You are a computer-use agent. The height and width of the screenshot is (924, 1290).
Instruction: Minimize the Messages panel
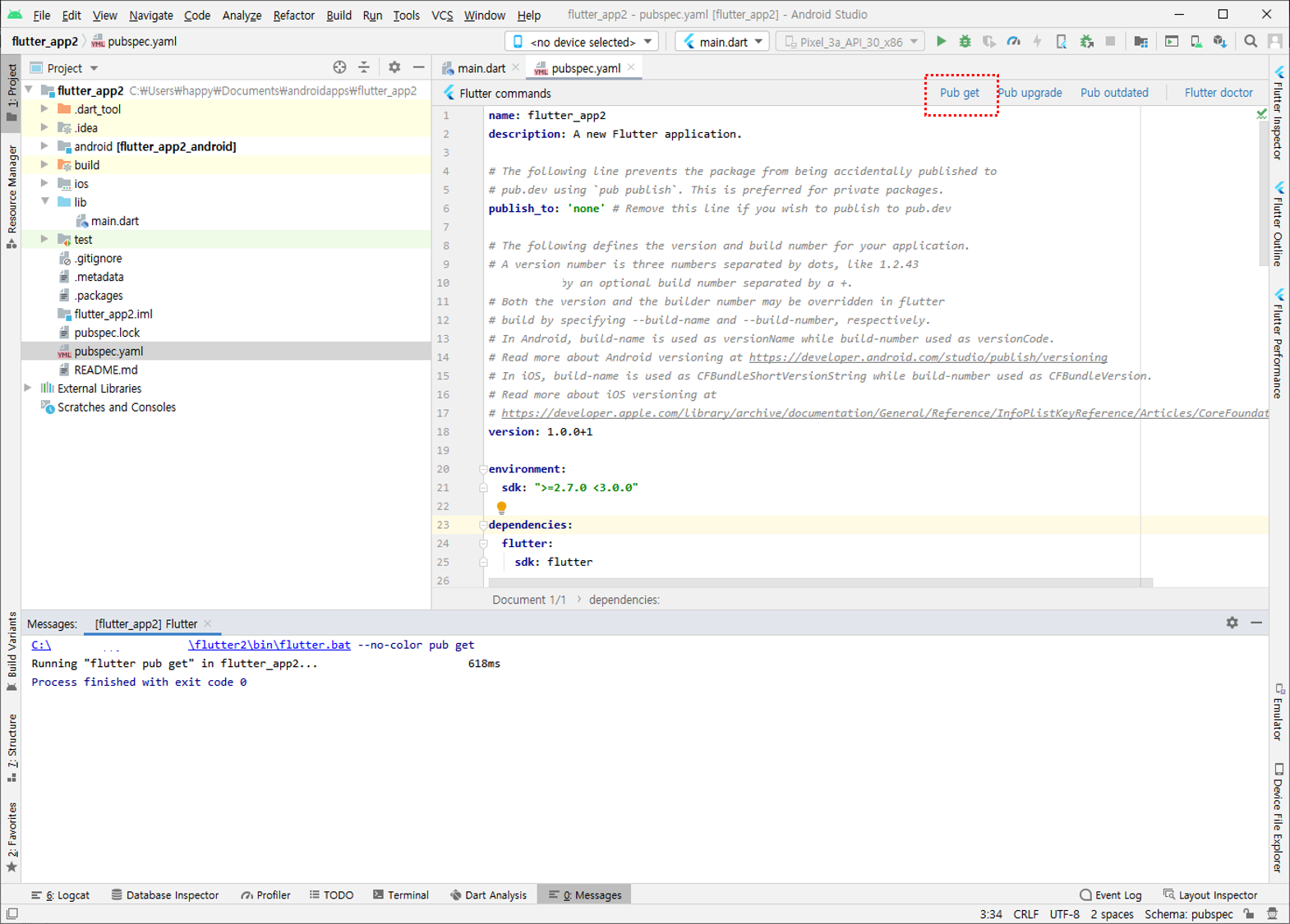1256,623
